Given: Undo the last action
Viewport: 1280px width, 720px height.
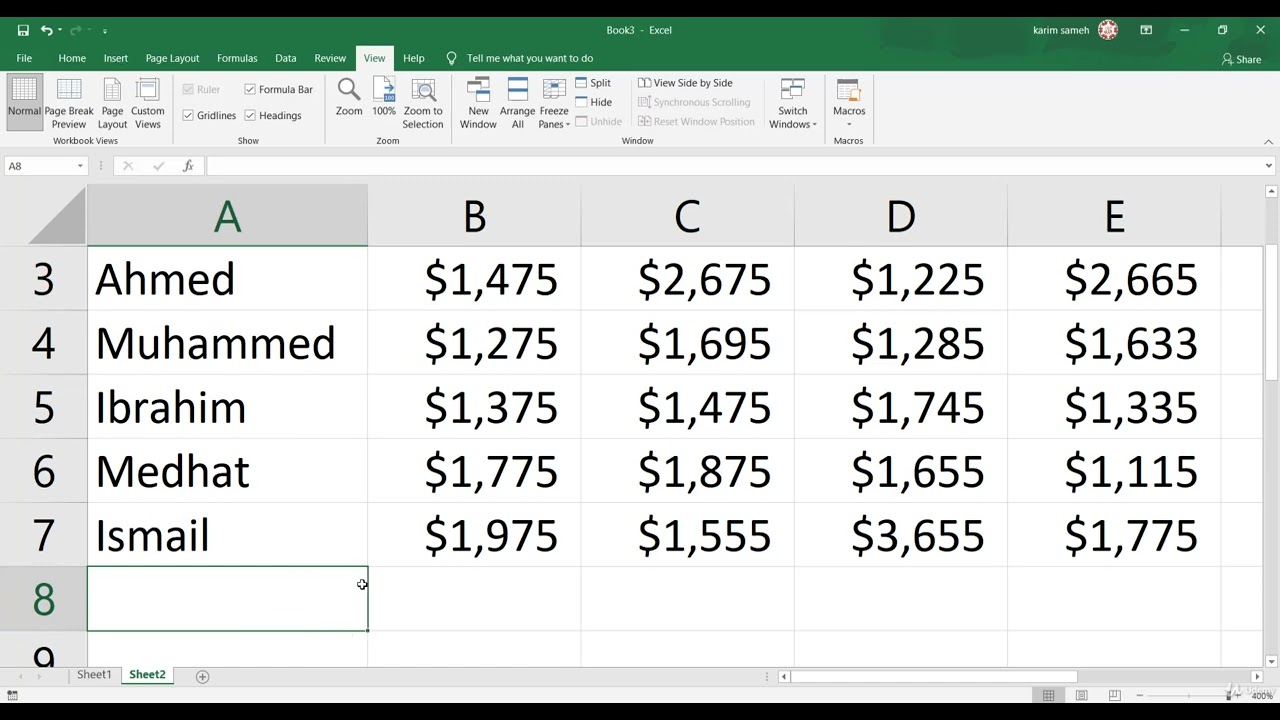Looking at the screenshot, I should coord(45,30).
